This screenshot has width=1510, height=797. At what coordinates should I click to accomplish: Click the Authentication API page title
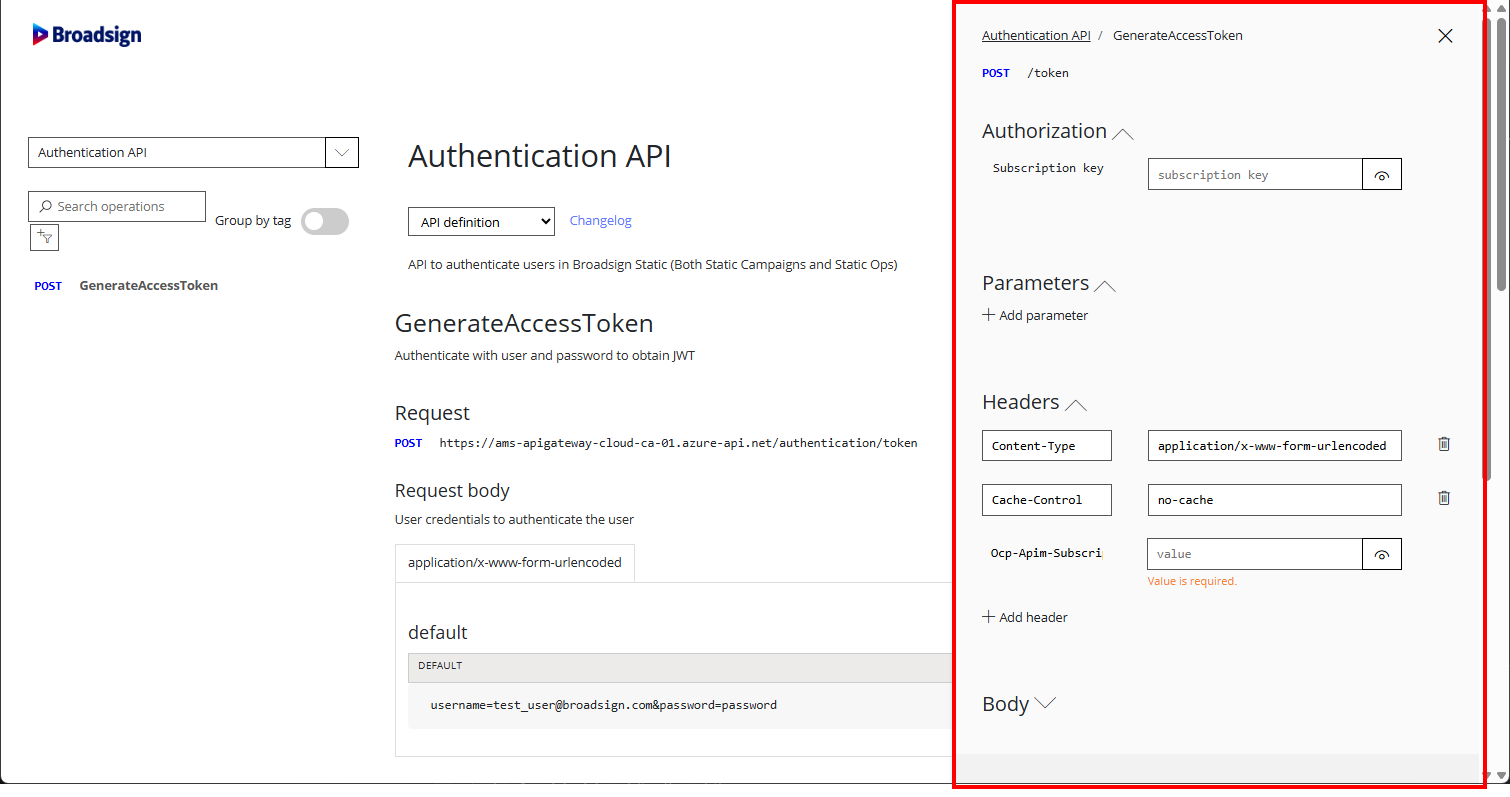point(540,156)
